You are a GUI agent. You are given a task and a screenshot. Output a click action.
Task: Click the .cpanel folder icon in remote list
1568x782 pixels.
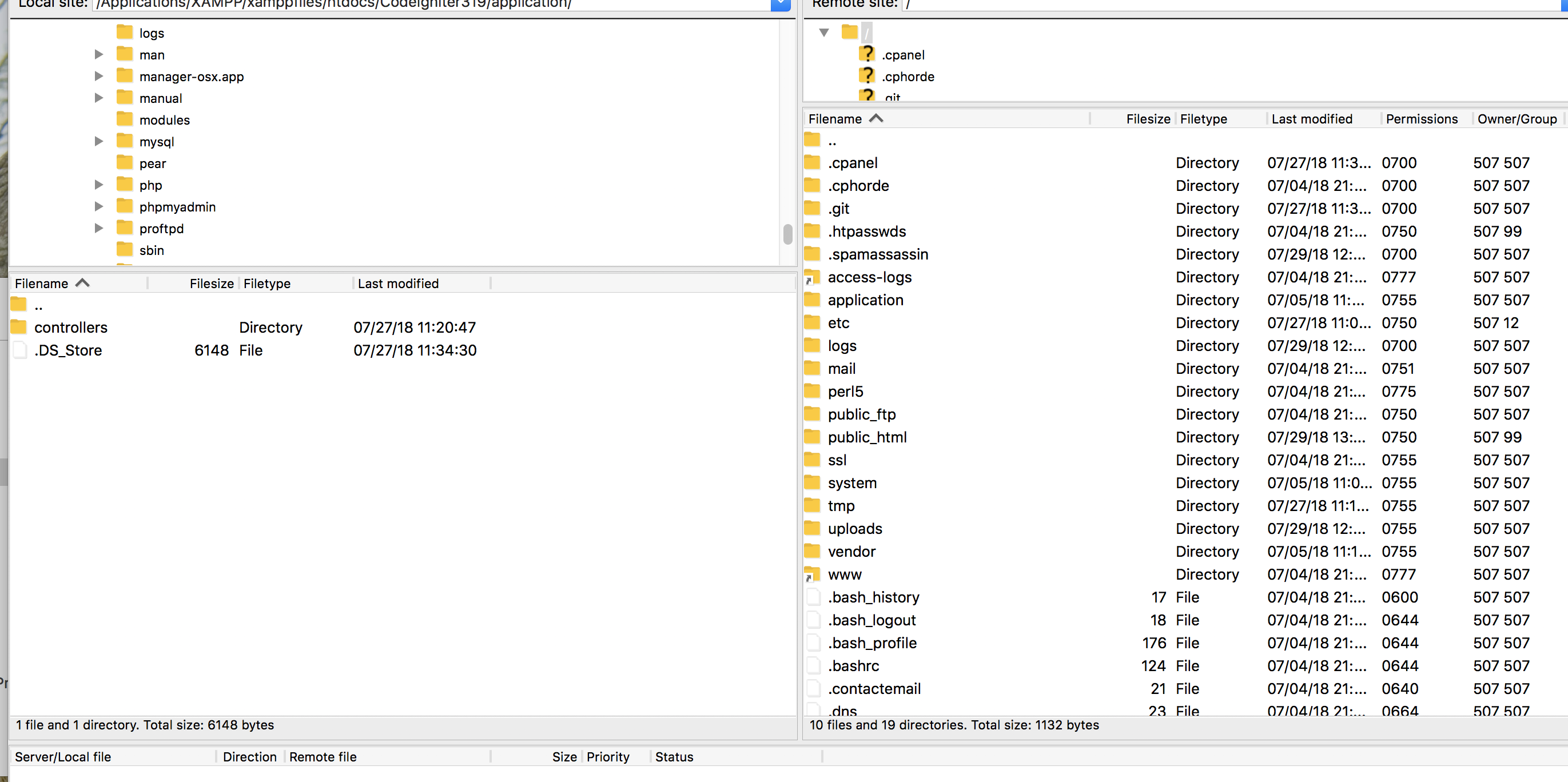point(813,162)
